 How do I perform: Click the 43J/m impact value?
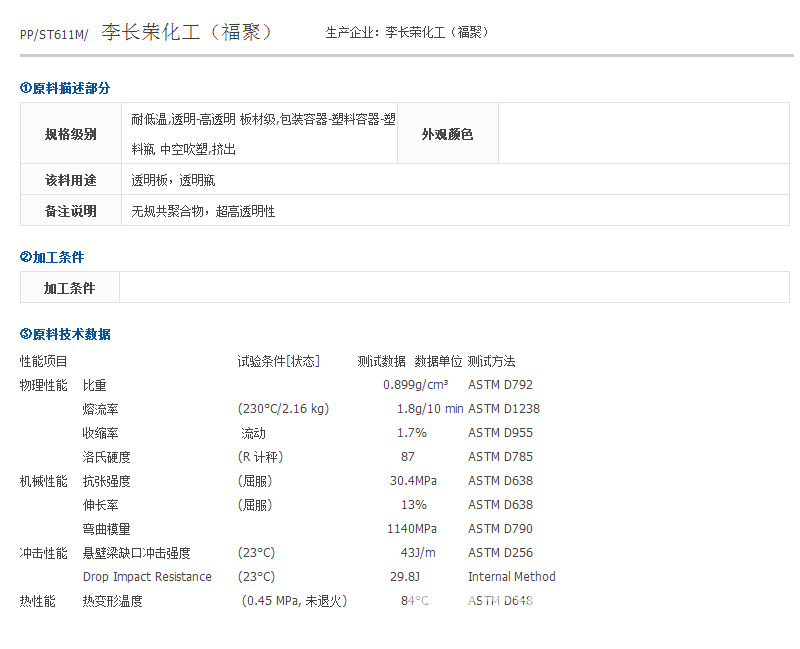point(418,553)
